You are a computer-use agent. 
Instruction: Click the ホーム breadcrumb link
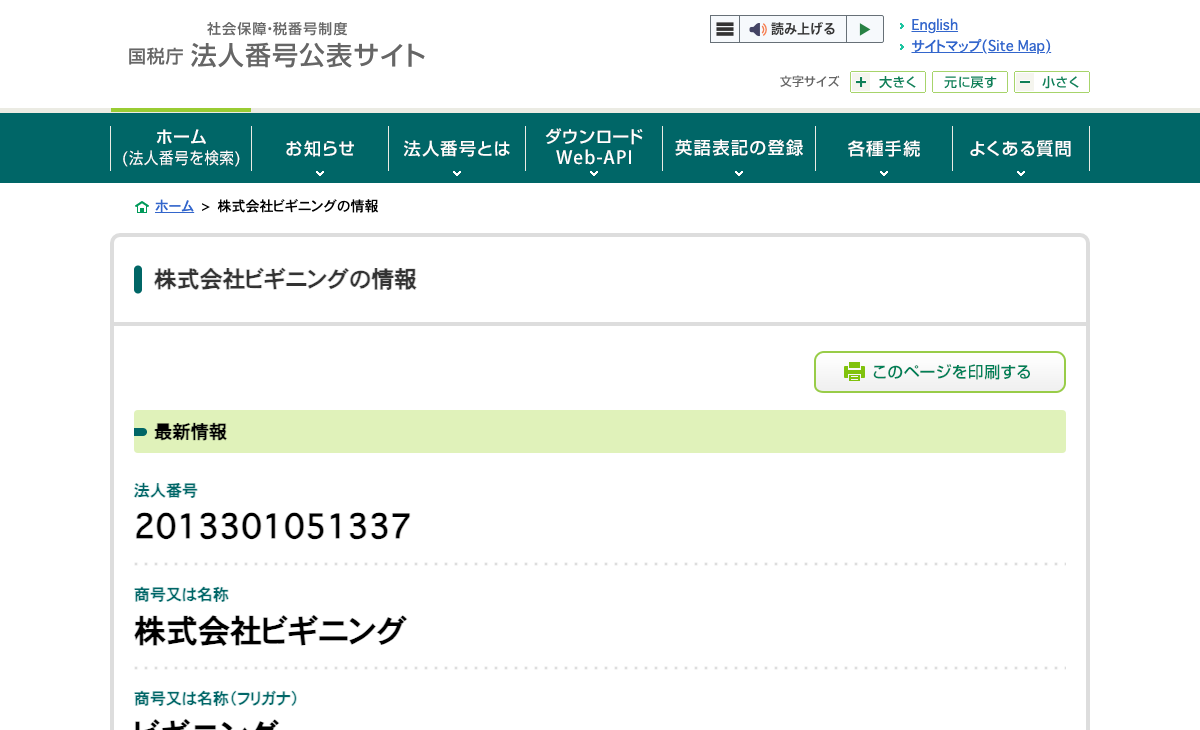point(174,206)
